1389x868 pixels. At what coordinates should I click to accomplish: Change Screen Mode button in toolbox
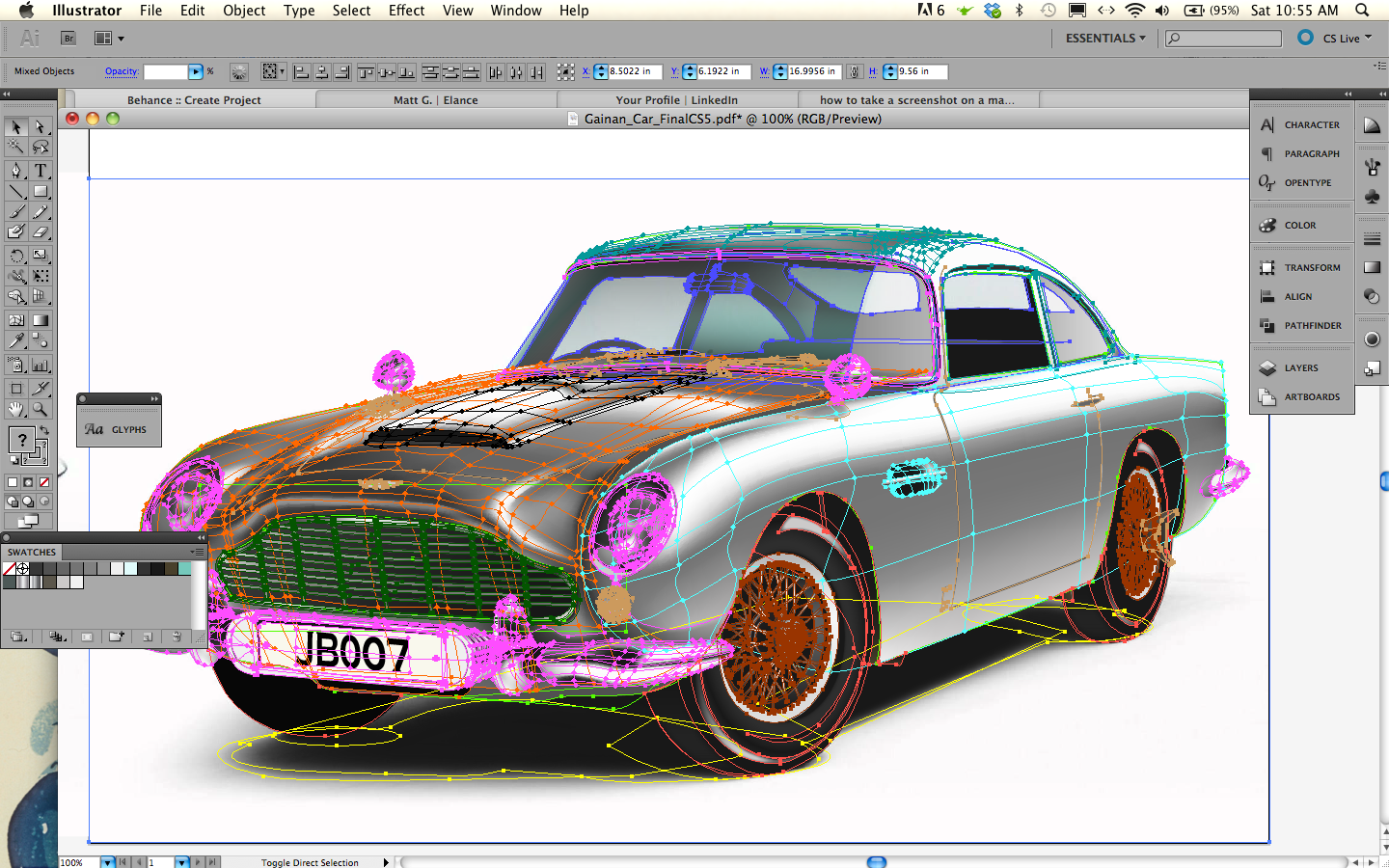(x=29, y=522)
